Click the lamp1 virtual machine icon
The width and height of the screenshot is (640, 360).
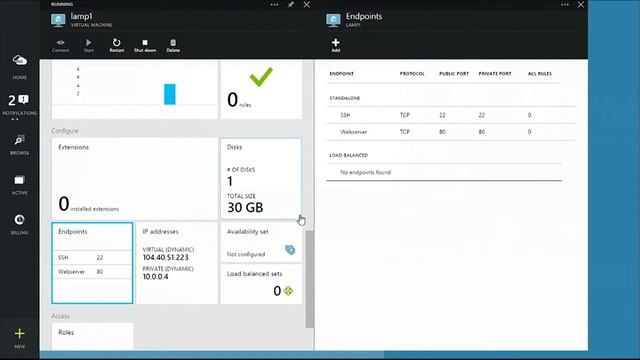click(58, 20)
